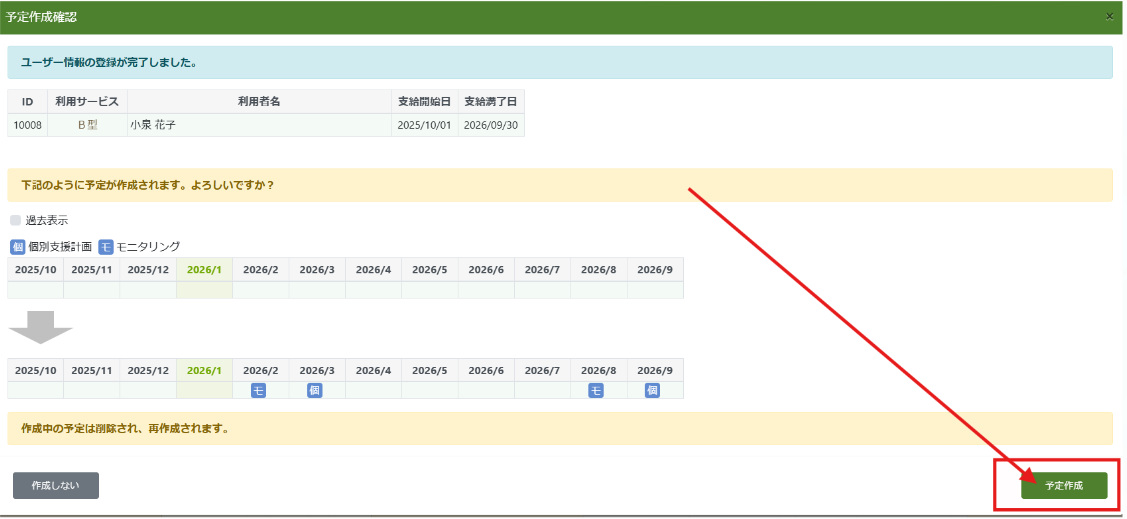Select the 2026/09/30 end date cell
Viewport: 1127px width, 519px height.
click(491, 126)
